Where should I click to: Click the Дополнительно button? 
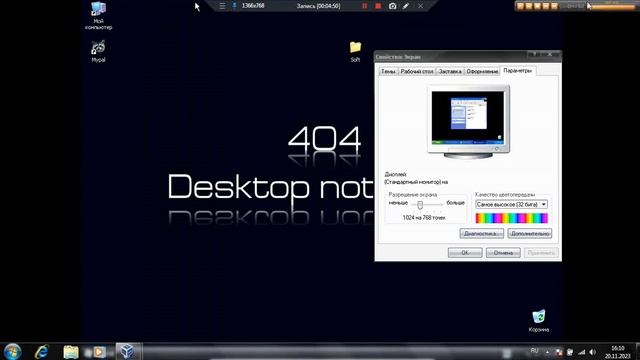tap(530, 233)
